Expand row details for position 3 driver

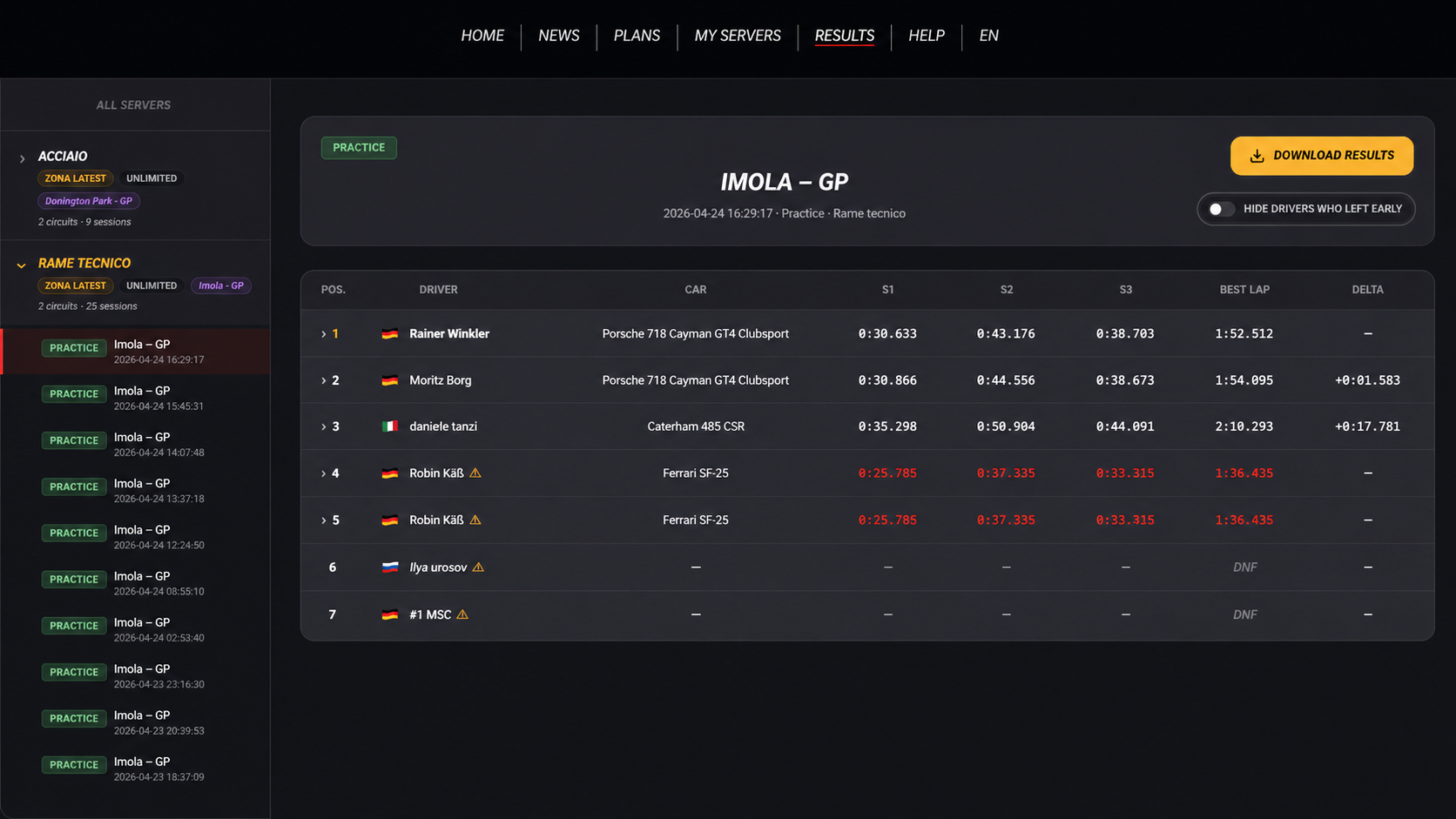click(x=324, y=426)
